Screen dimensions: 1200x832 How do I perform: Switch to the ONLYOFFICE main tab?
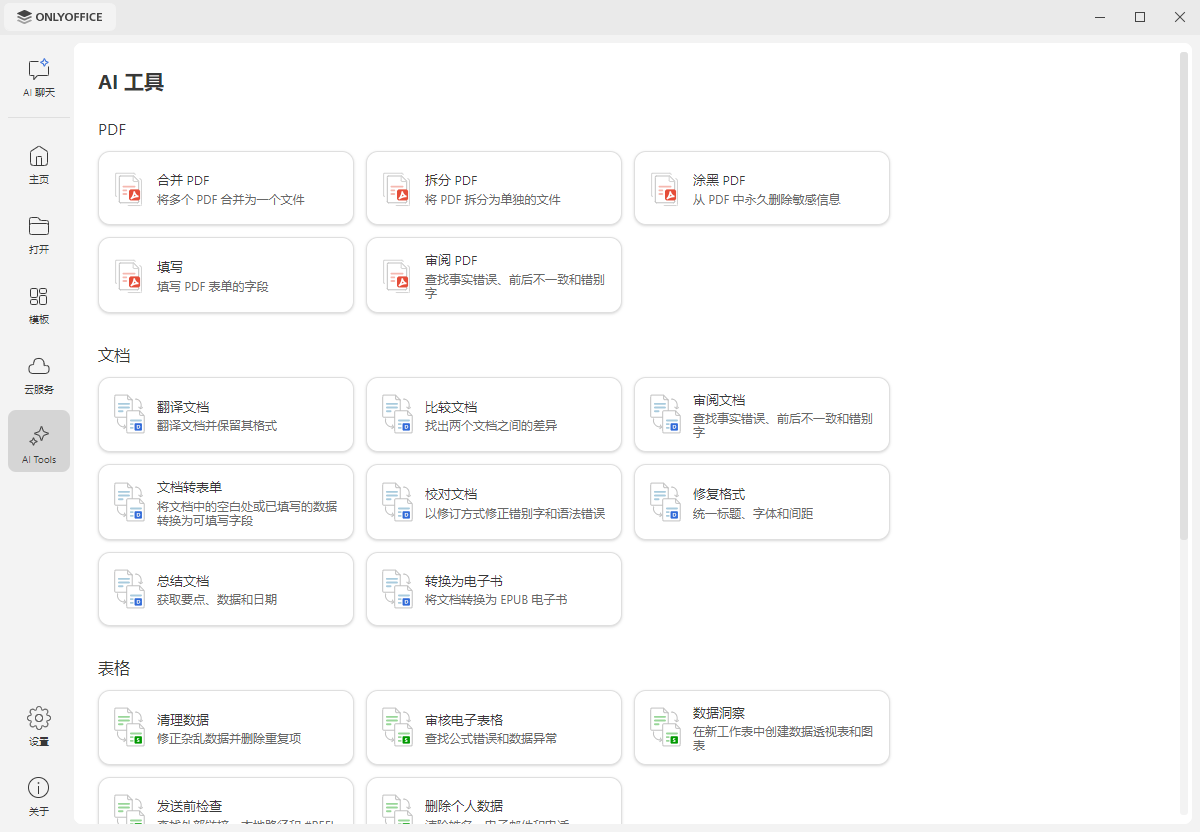61,17
